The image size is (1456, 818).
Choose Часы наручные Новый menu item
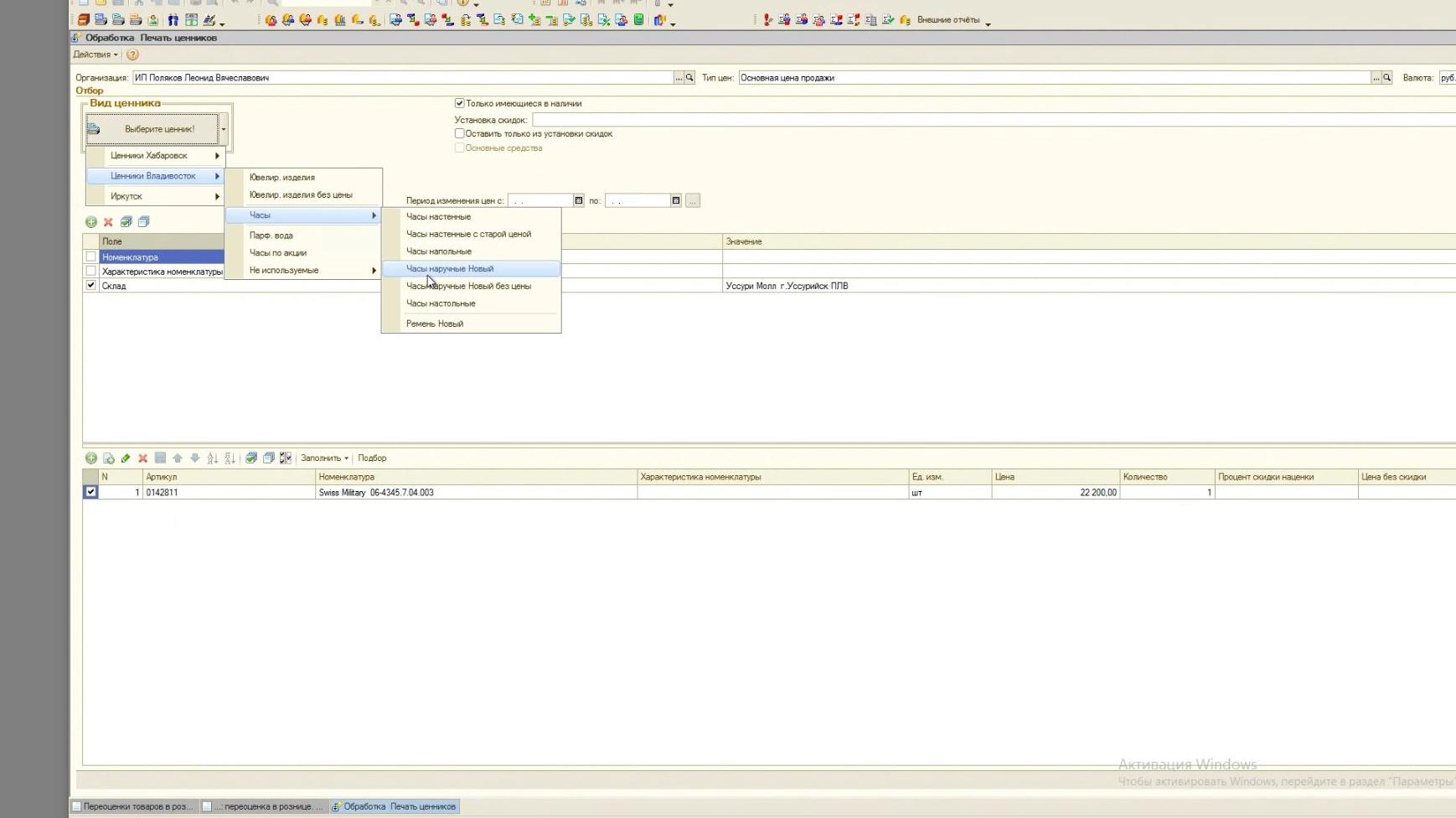pos(472,269)
